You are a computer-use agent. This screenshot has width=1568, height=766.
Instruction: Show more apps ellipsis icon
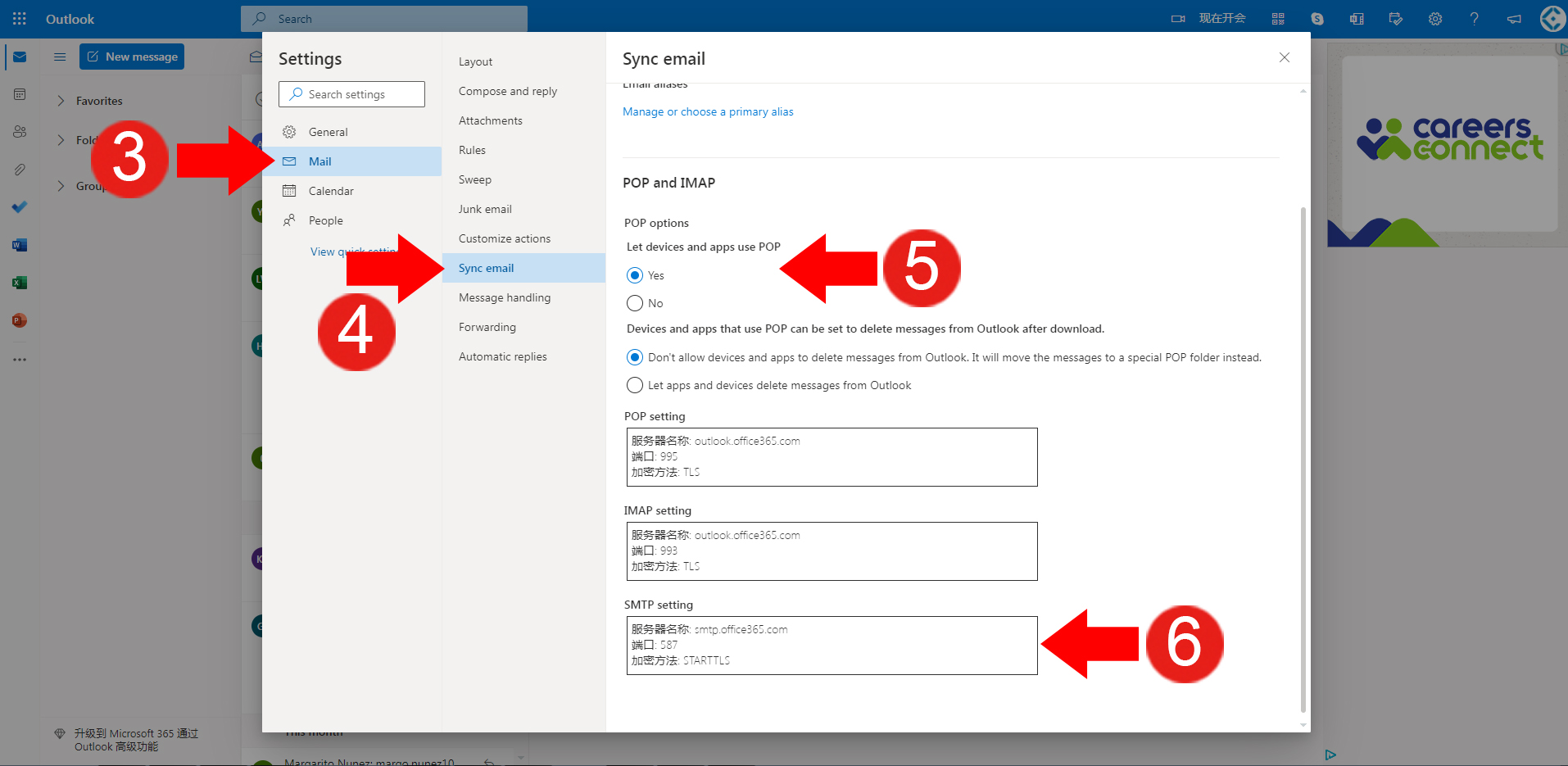click(20, 360)
